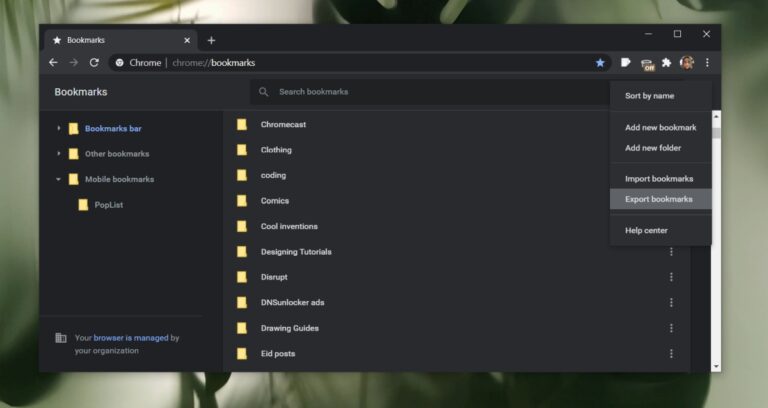Click the scrollbar up arrow
The height and width of the screenshot is (408, 768).
pyautogui.click(x=716, y=117)
